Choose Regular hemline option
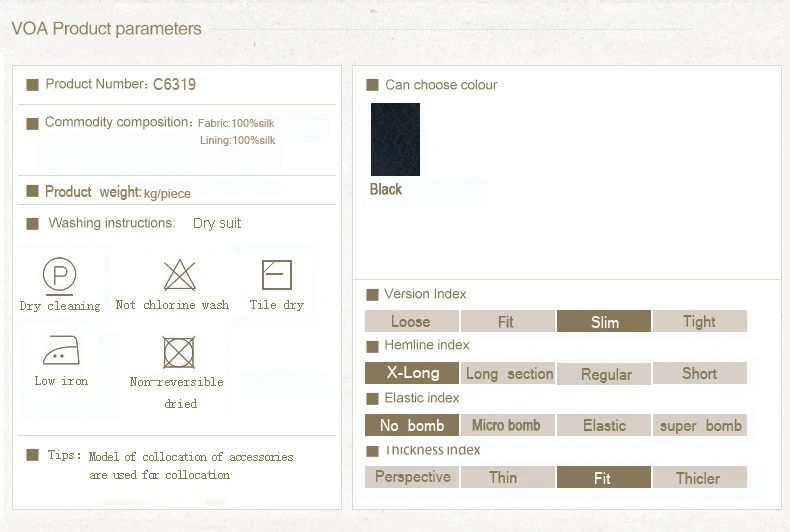 (604, 373)
